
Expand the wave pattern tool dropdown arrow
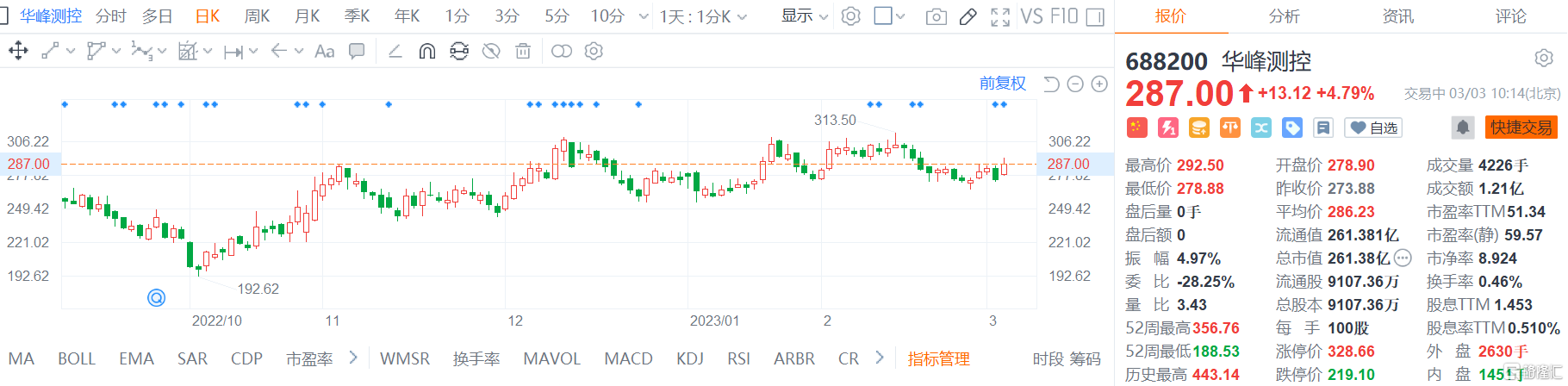[161, 52]
